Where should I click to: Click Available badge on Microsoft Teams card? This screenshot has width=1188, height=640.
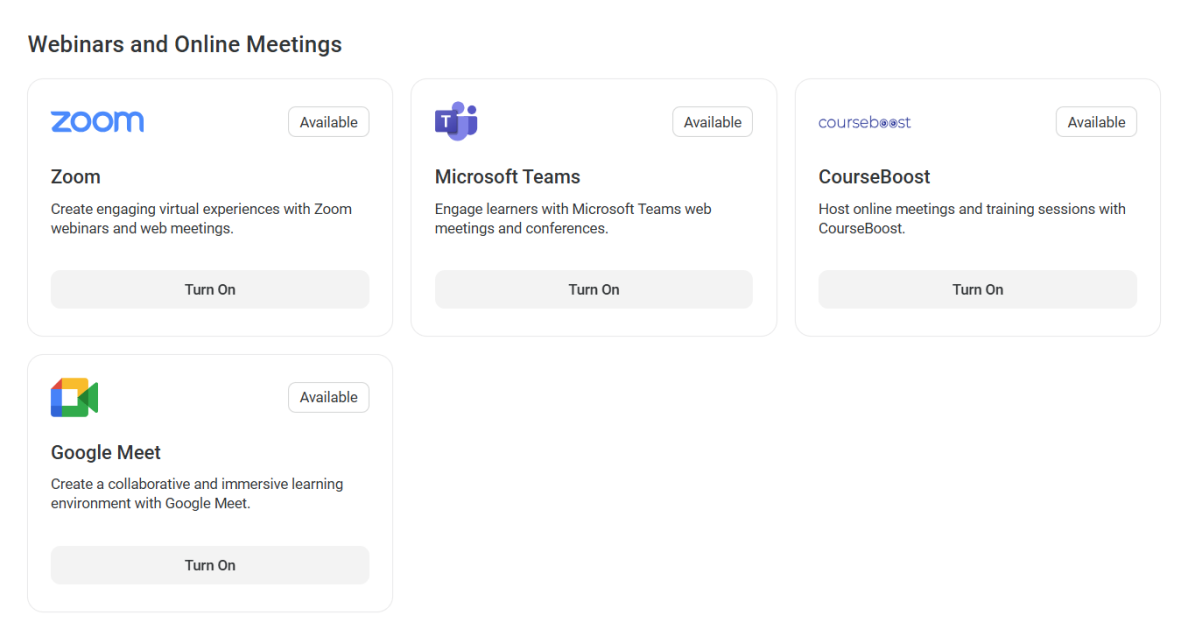712,122
